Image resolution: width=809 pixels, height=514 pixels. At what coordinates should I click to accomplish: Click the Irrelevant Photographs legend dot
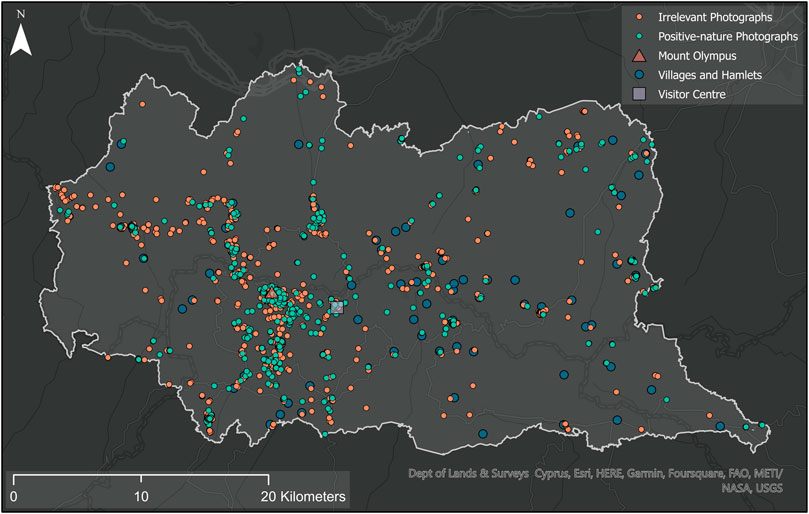[x=639, y=18]
